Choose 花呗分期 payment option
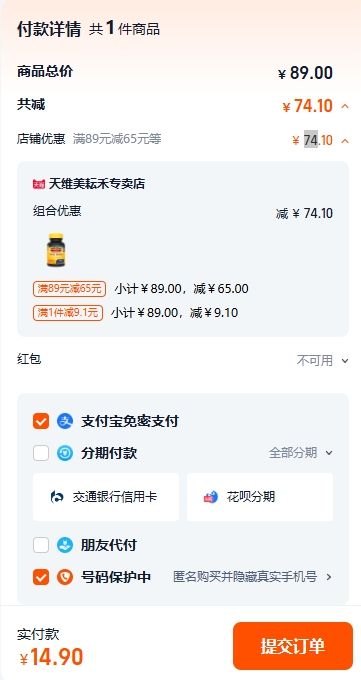The width and height of the screenshot is (361, 680). click(260, 497)
